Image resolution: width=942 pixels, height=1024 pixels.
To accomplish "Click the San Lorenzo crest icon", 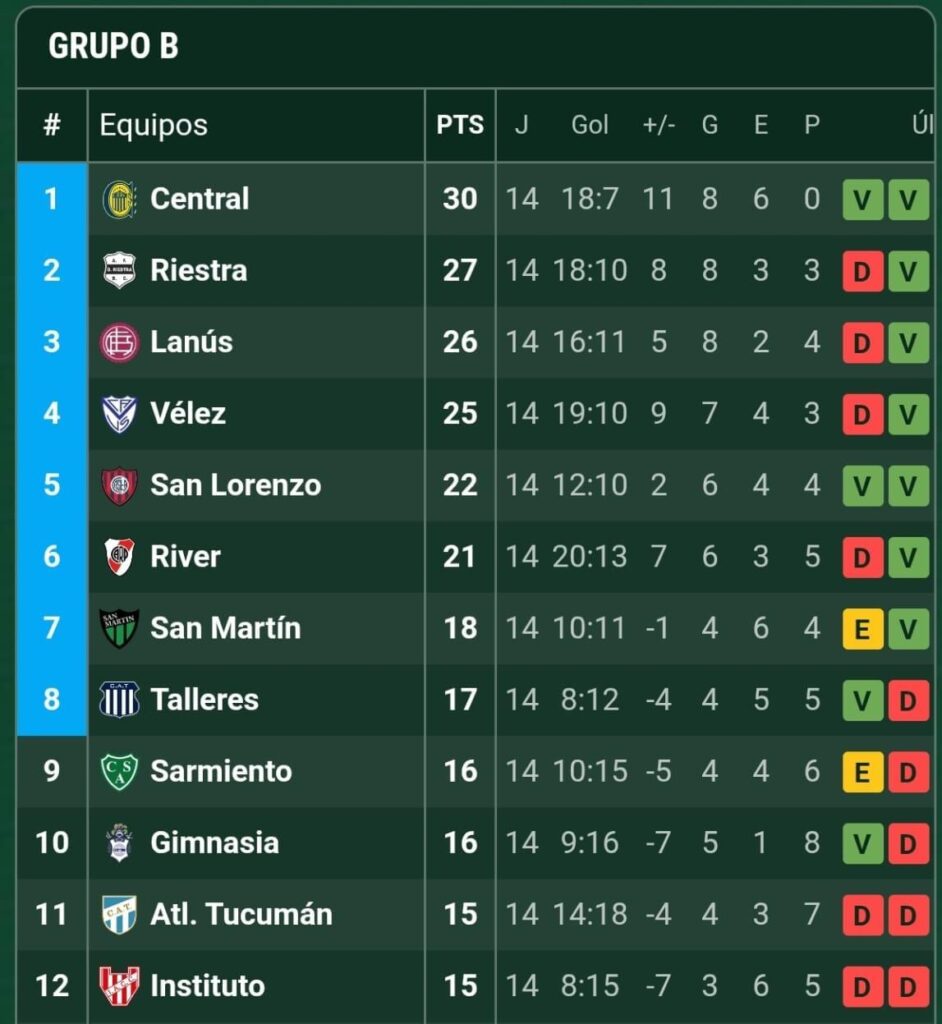I will 120,486.
